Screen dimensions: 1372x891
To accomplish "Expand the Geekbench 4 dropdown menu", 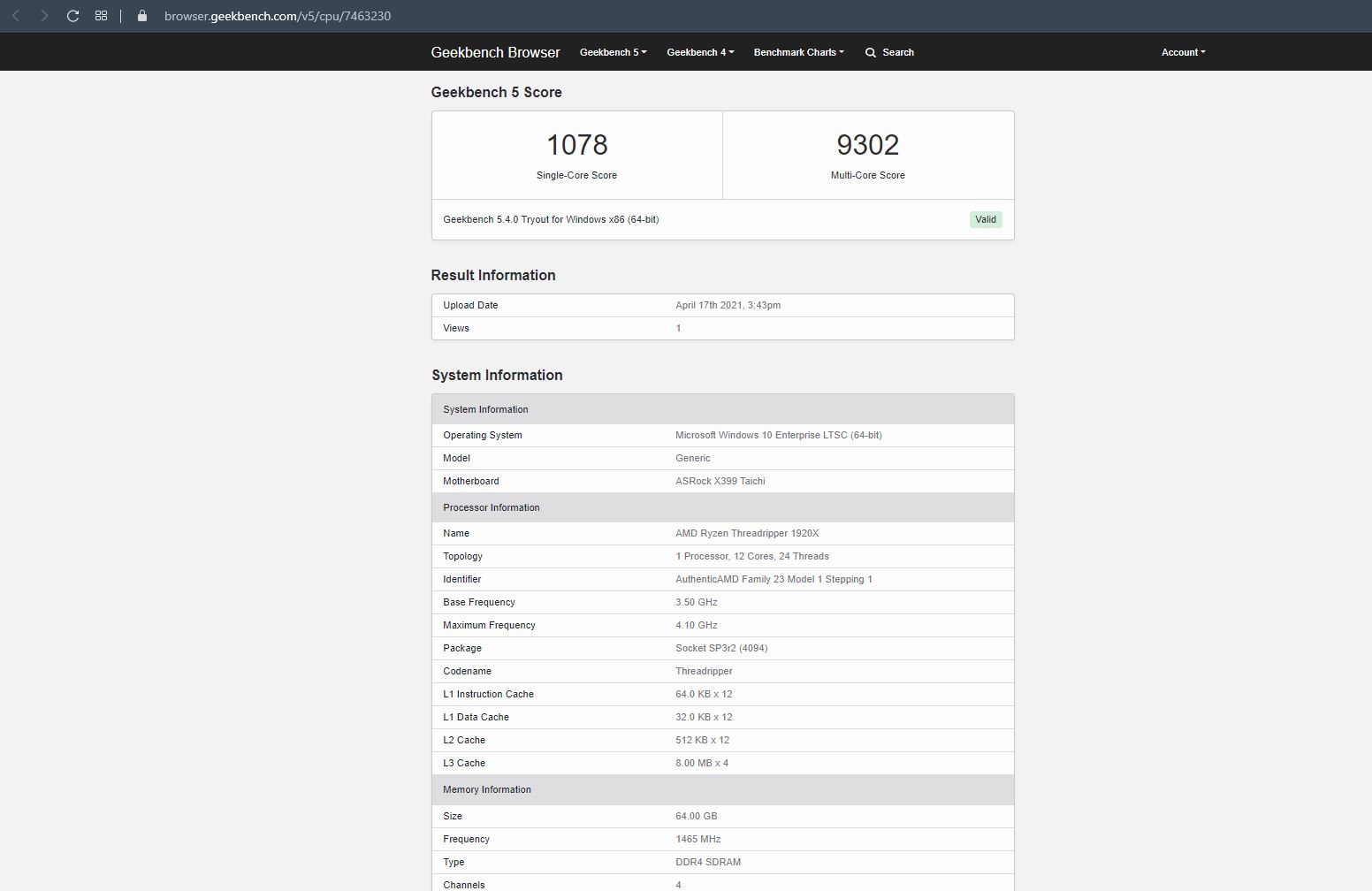I will [x=700, y=52].
